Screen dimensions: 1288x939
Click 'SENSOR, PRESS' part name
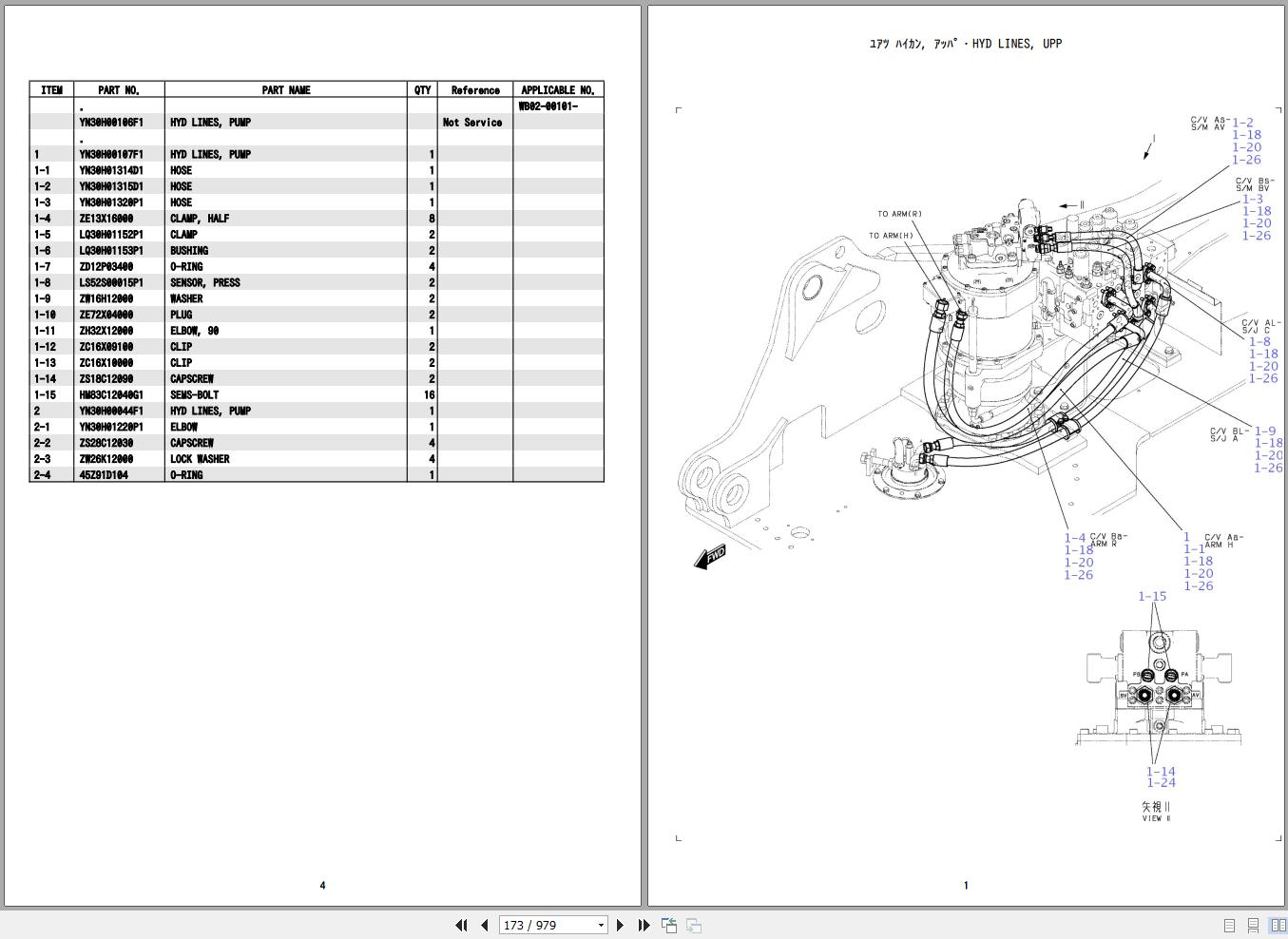click(x=205, y=283)
